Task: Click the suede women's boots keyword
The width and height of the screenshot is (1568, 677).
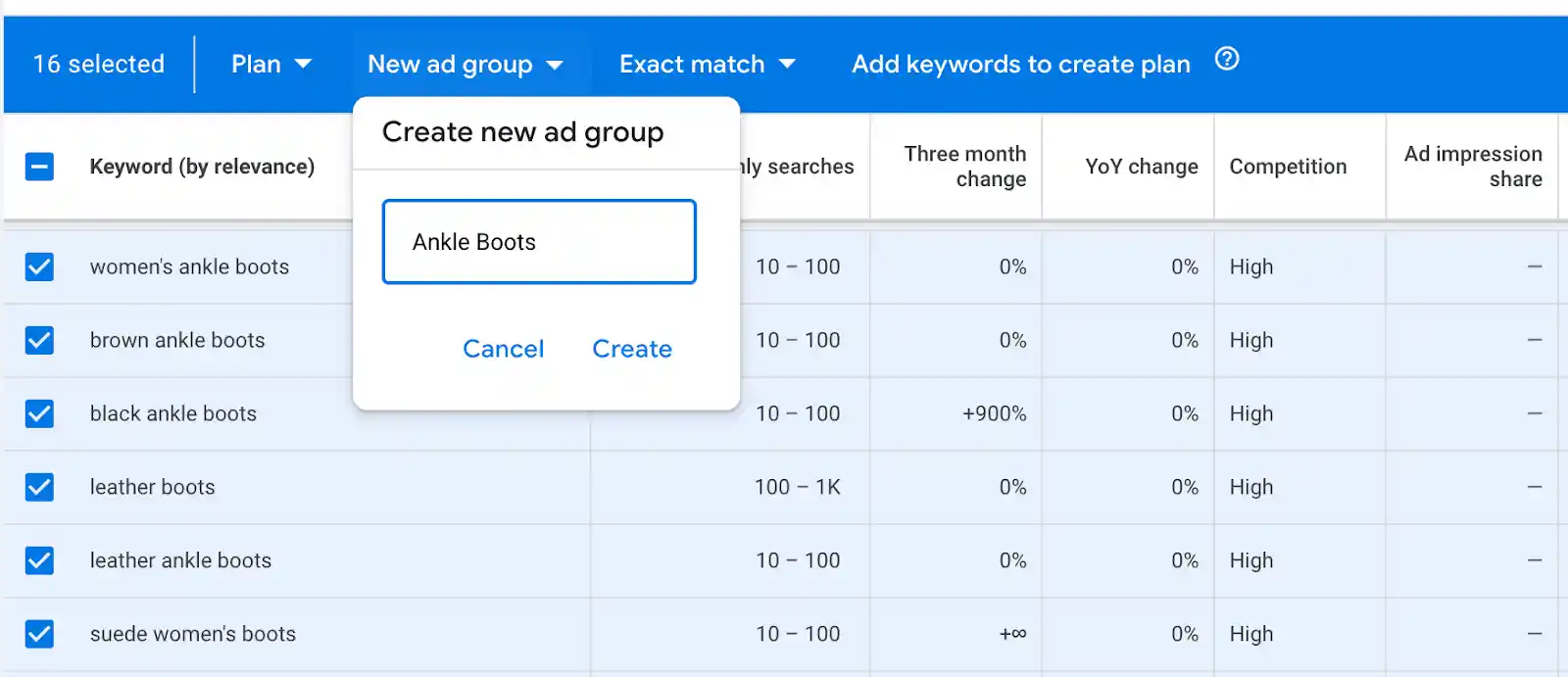Action: (193, 634)
